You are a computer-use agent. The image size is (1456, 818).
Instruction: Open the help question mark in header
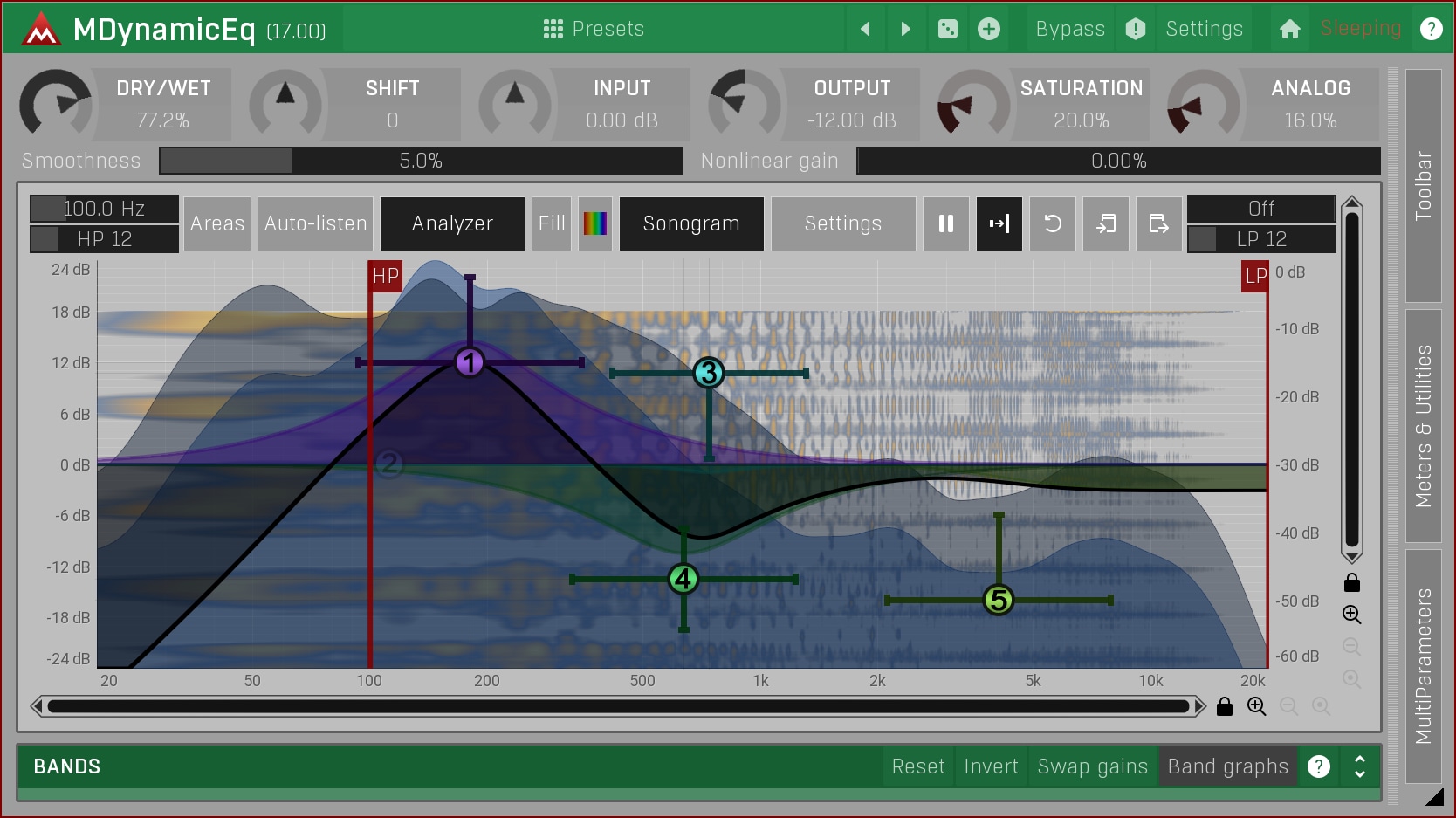[1431, 29]
